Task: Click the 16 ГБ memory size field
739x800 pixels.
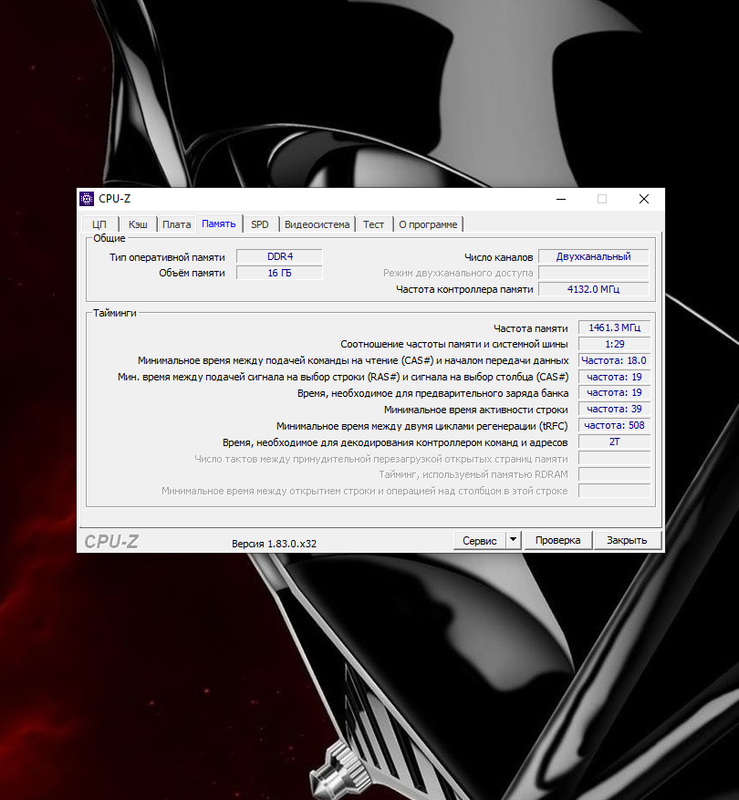Action: [x=280, y=273]
